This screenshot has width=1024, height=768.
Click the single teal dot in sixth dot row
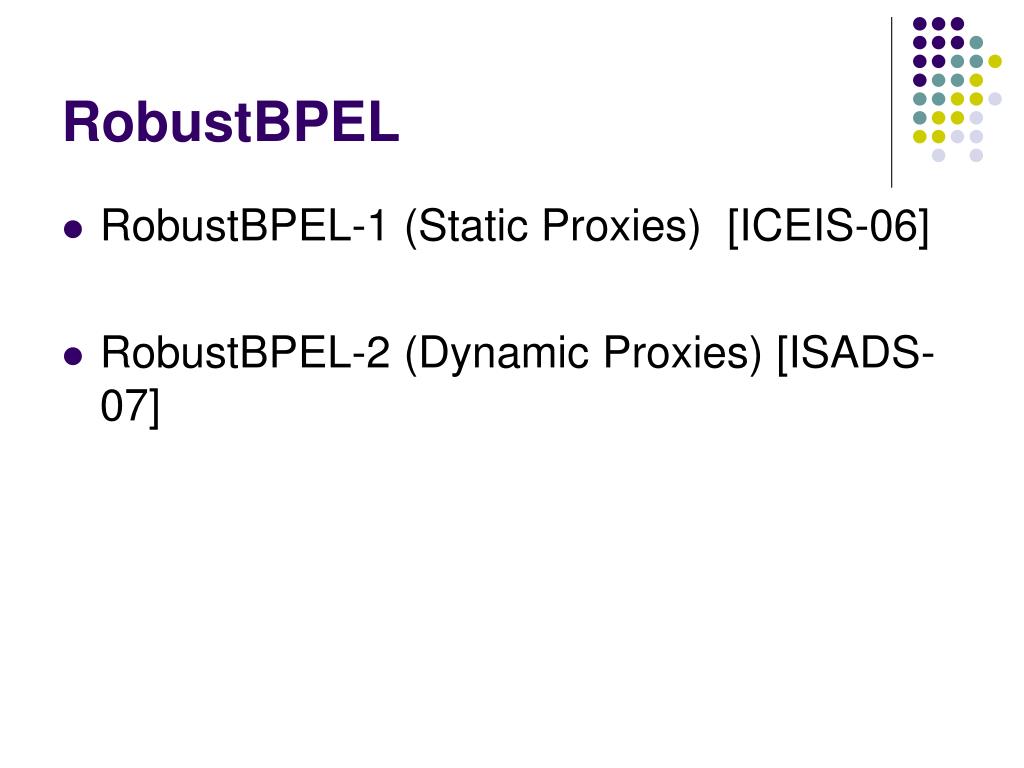[x=920, y=118]
